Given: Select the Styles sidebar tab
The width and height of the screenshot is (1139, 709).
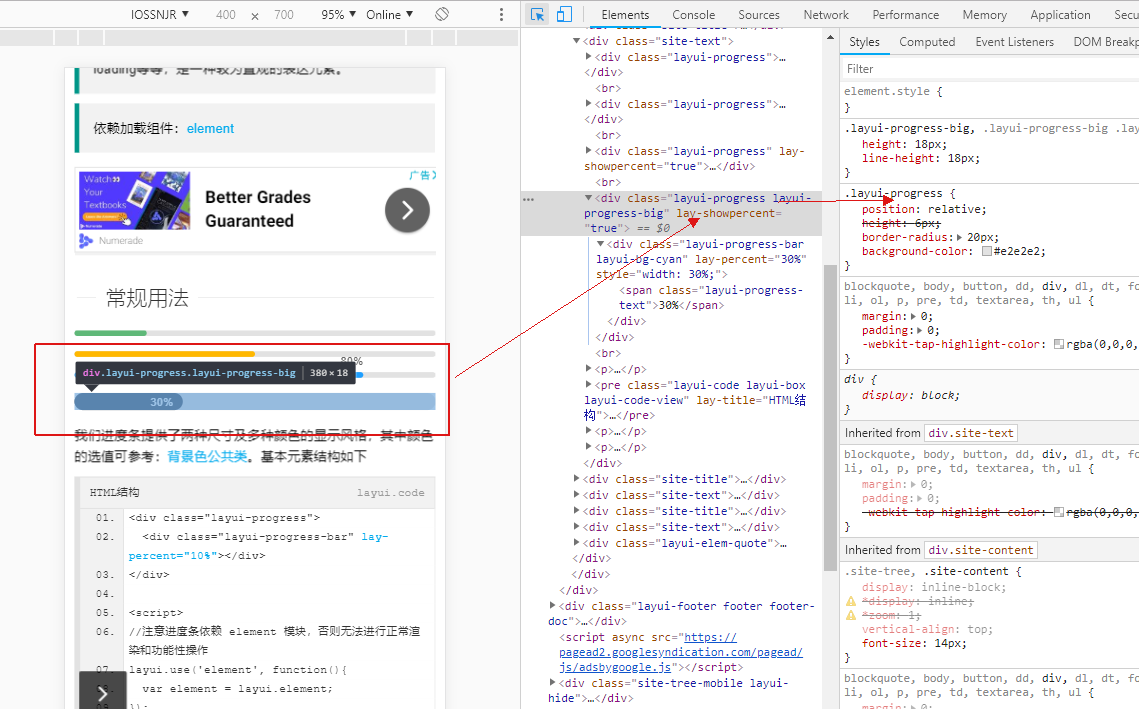Looking at the screenshot, I should click(864, 42).
